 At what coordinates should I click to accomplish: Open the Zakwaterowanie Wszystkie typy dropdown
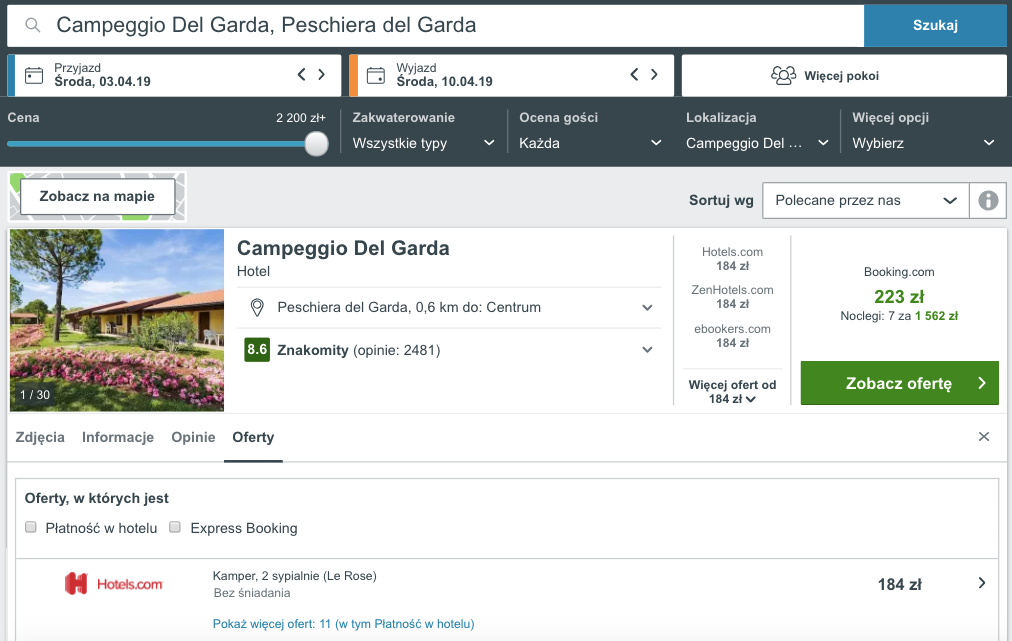423,143
